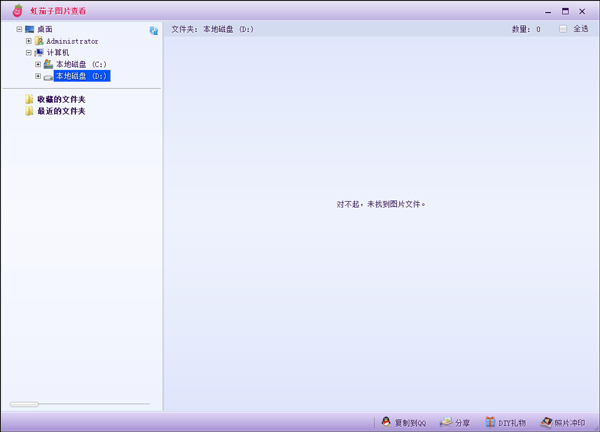Expand the 本地磁盘 (C:) node

[38, 64]
